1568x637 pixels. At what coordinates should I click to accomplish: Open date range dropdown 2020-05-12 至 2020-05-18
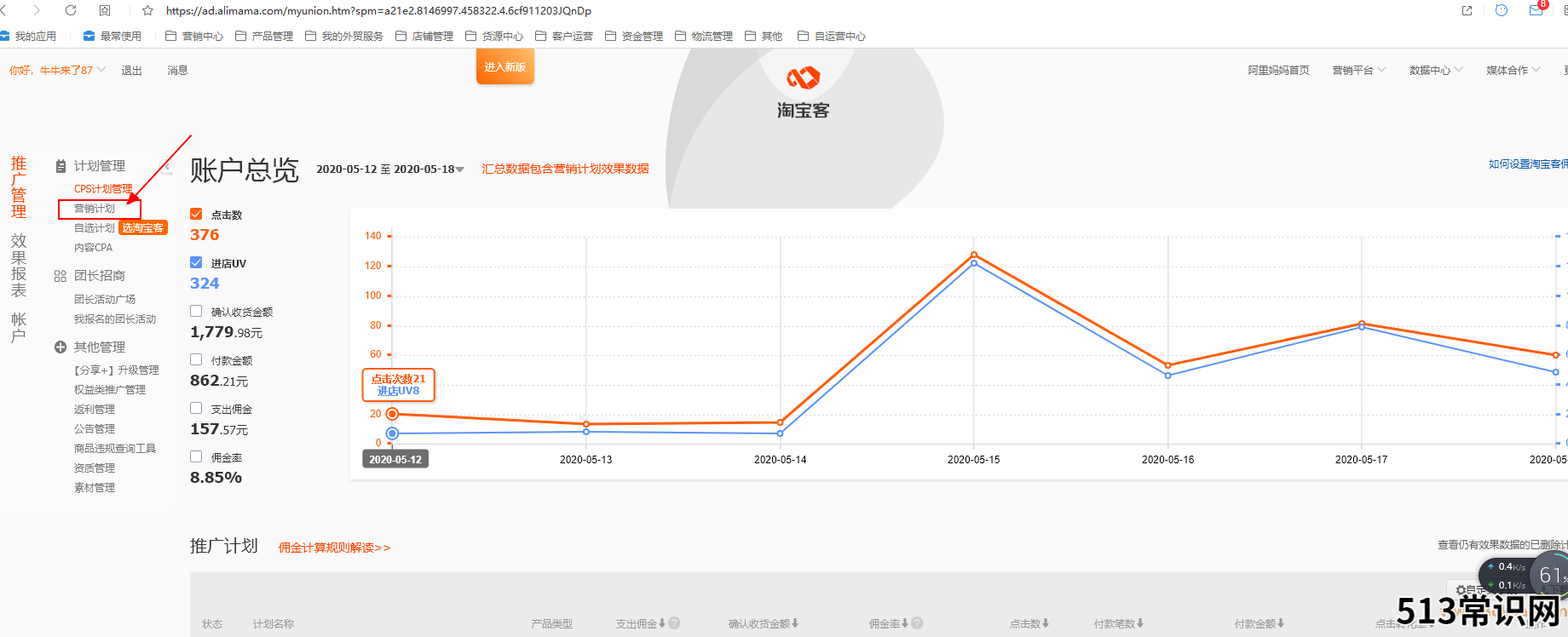[390, 169]
